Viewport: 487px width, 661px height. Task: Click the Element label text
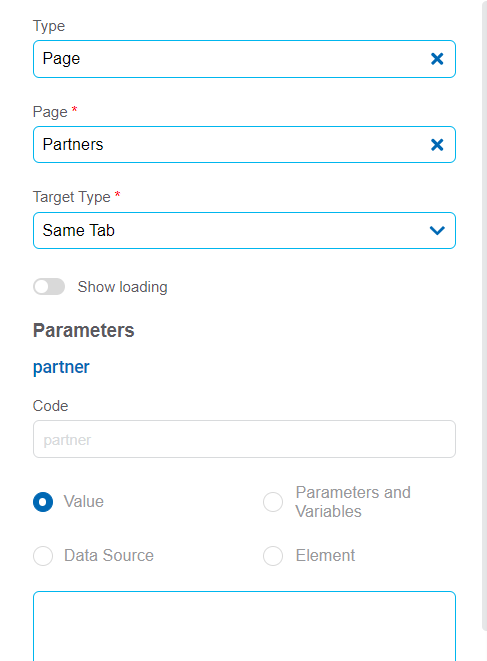click(325, 556)
